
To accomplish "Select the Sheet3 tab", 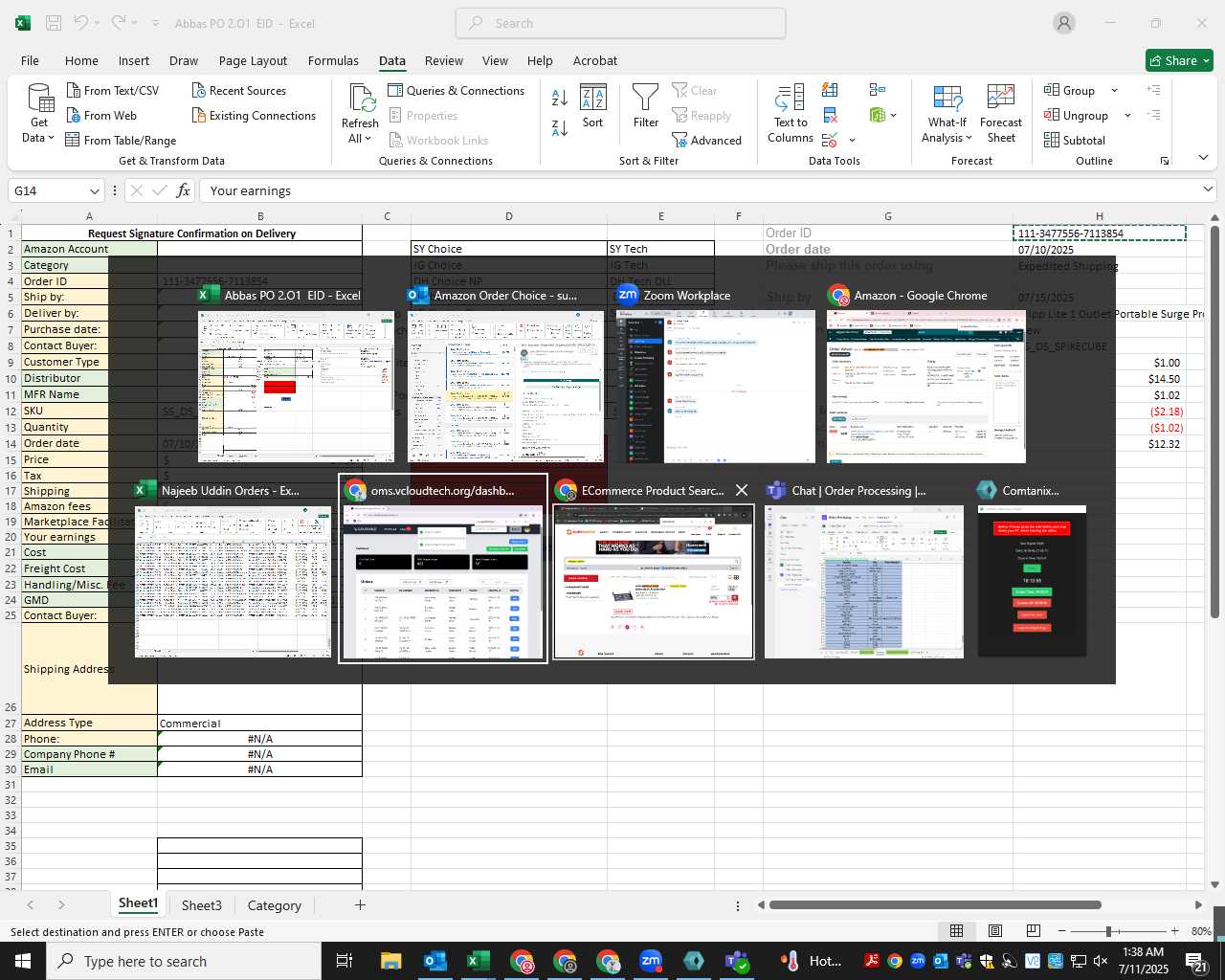I will point(201,905).
